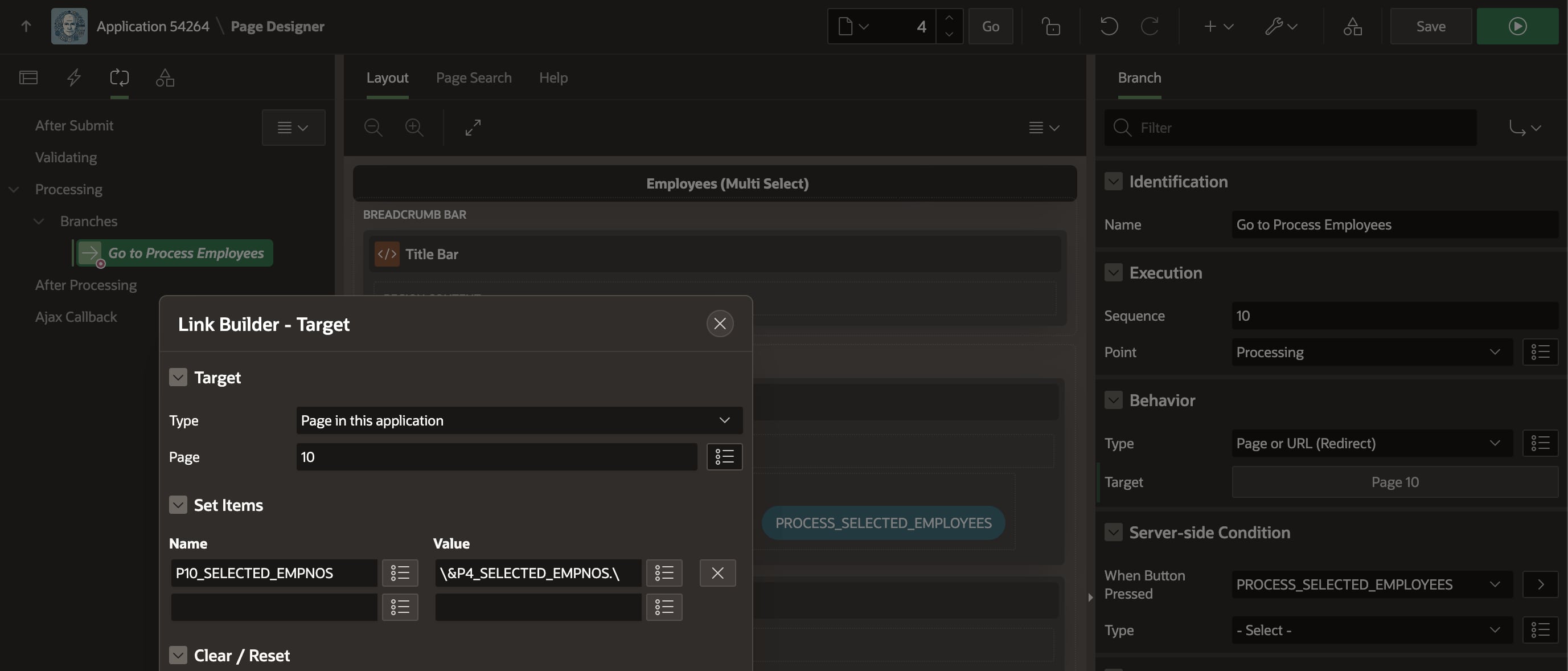
Task: Open the Rendering tab icon
Action: (x=28, y=77)
